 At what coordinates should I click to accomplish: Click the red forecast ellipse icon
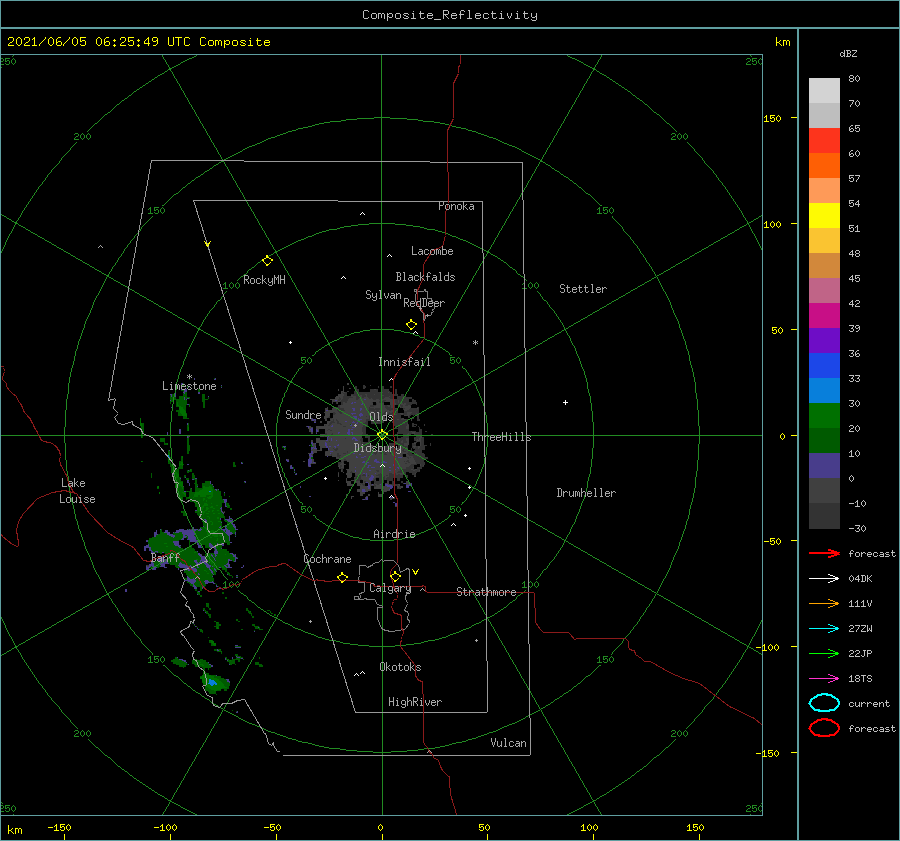coord(824,728)
